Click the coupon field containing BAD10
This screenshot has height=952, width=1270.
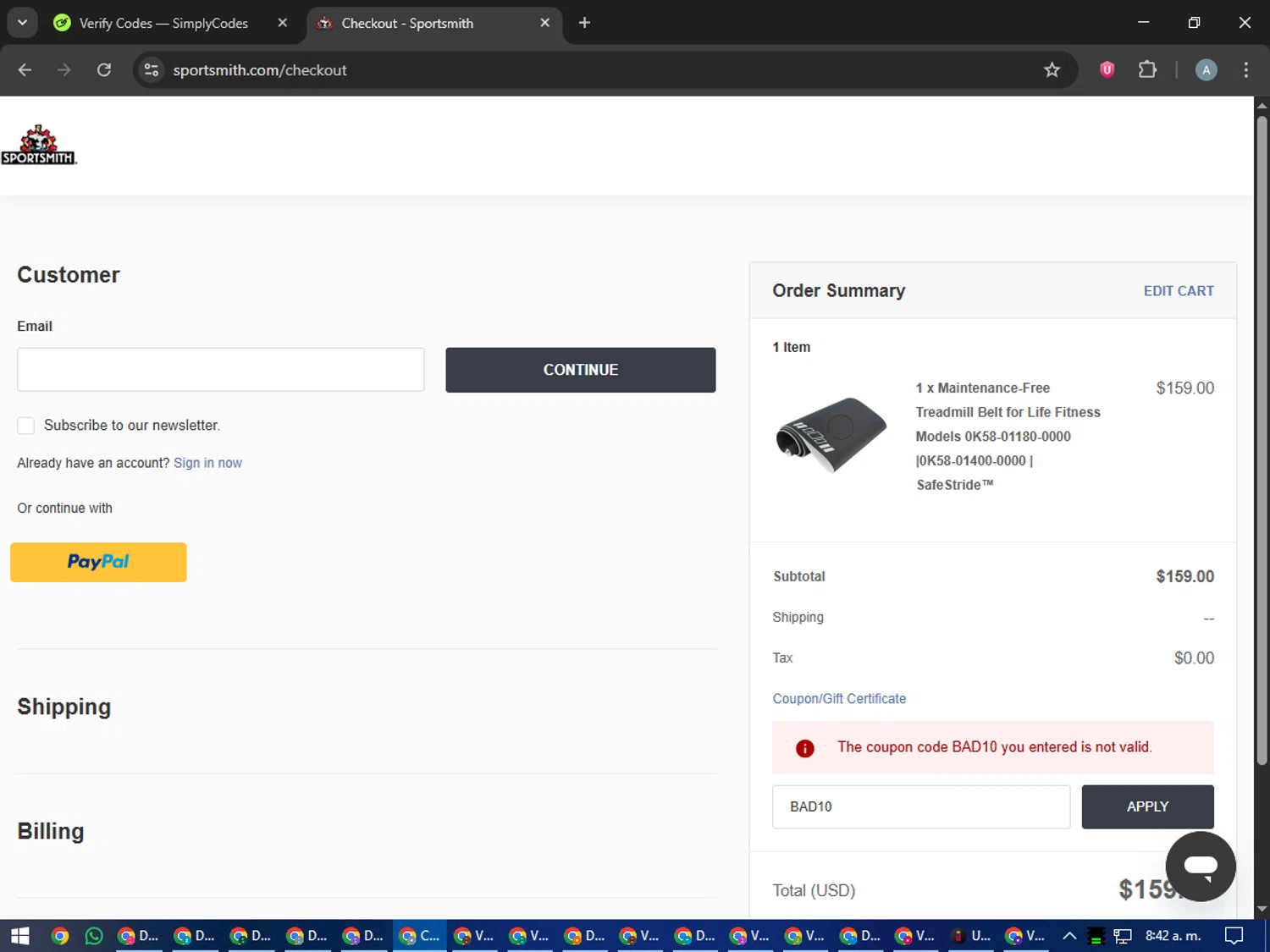coord(921,806)
